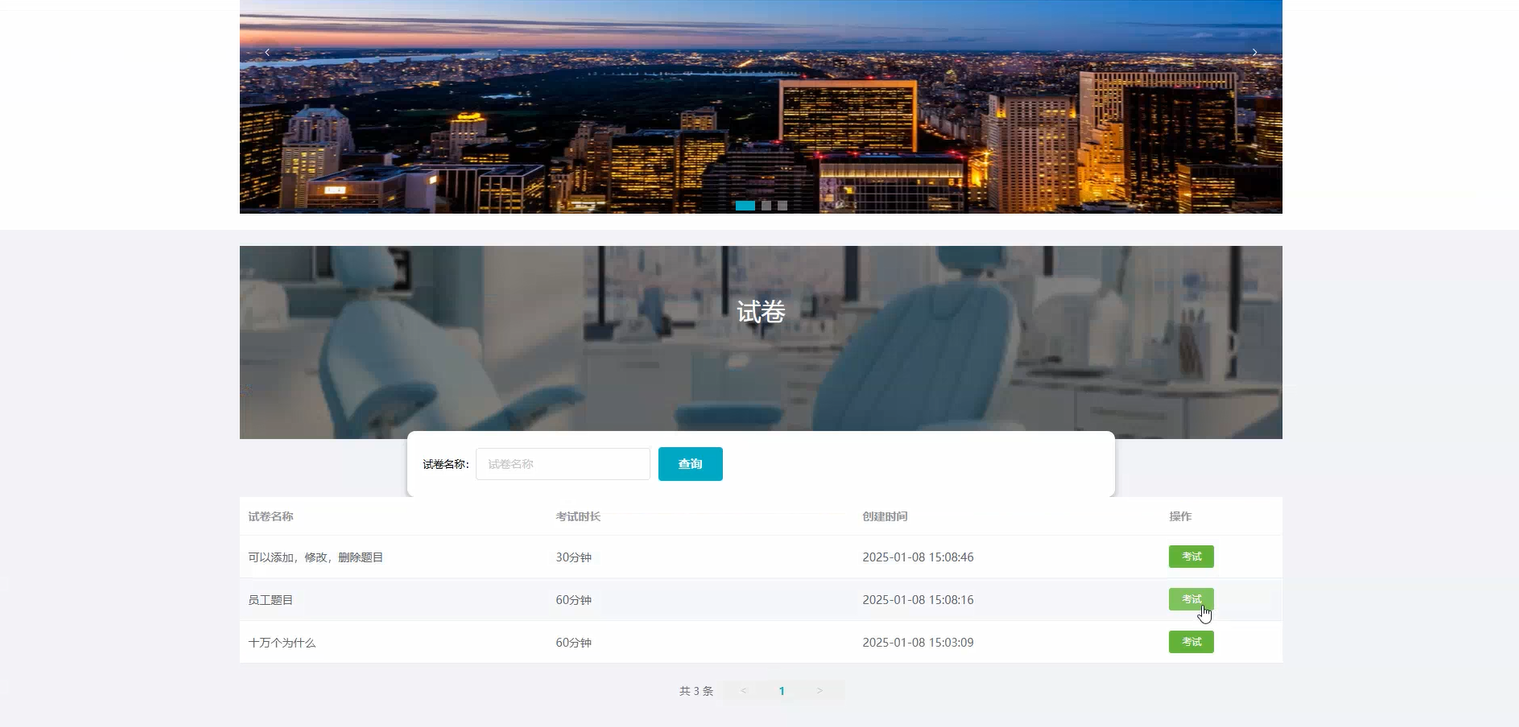Click the 考试时长 column header

[x=578, y=517]
